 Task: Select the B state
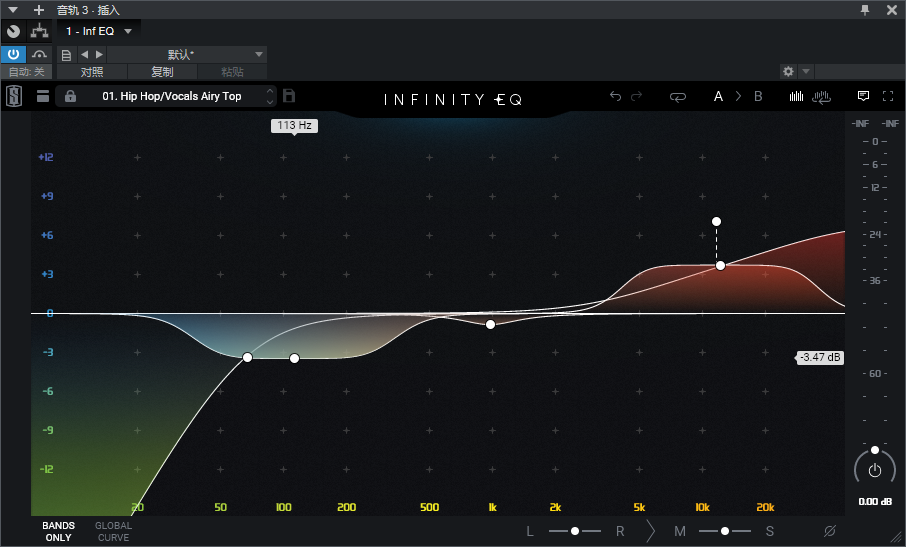pos(758,96)
